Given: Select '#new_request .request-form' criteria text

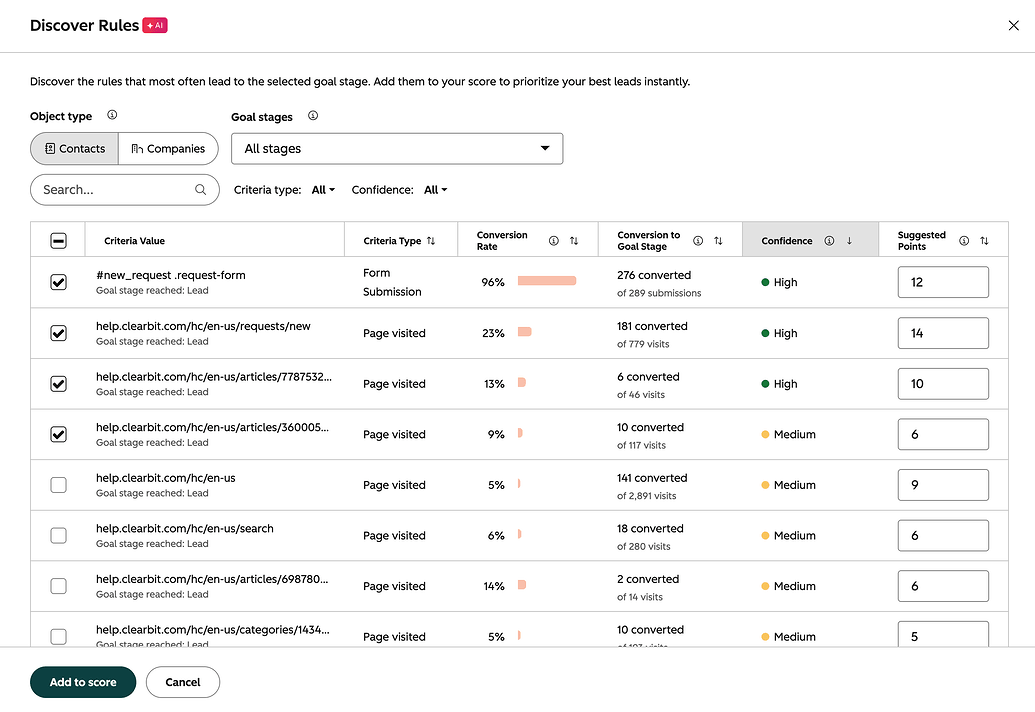Looking at the screenshot, I should pyautogui.click(x=170, y=275).
